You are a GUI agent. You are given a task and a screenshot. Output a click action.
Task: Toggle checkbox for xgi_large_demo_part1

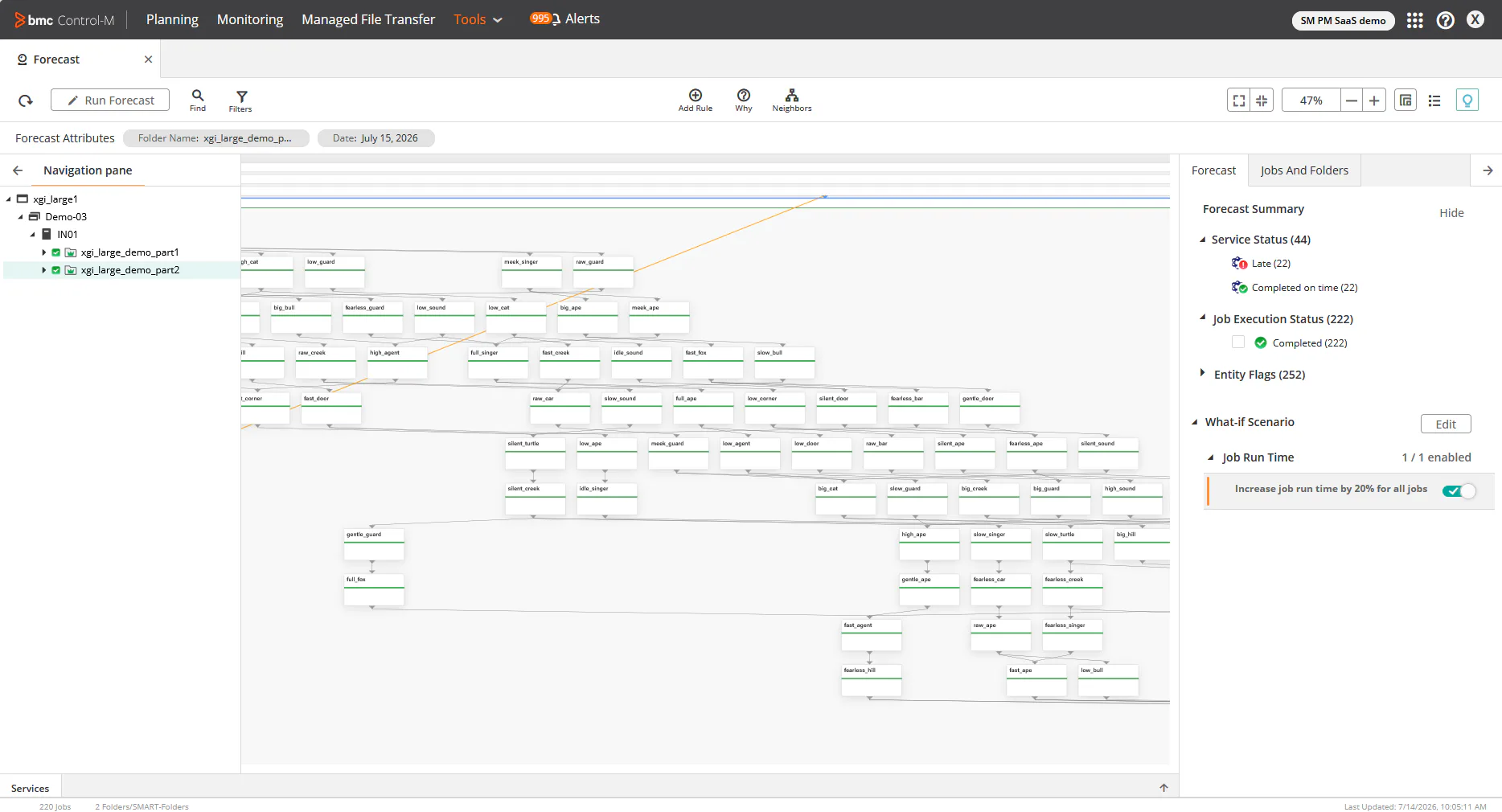(56, 252)
